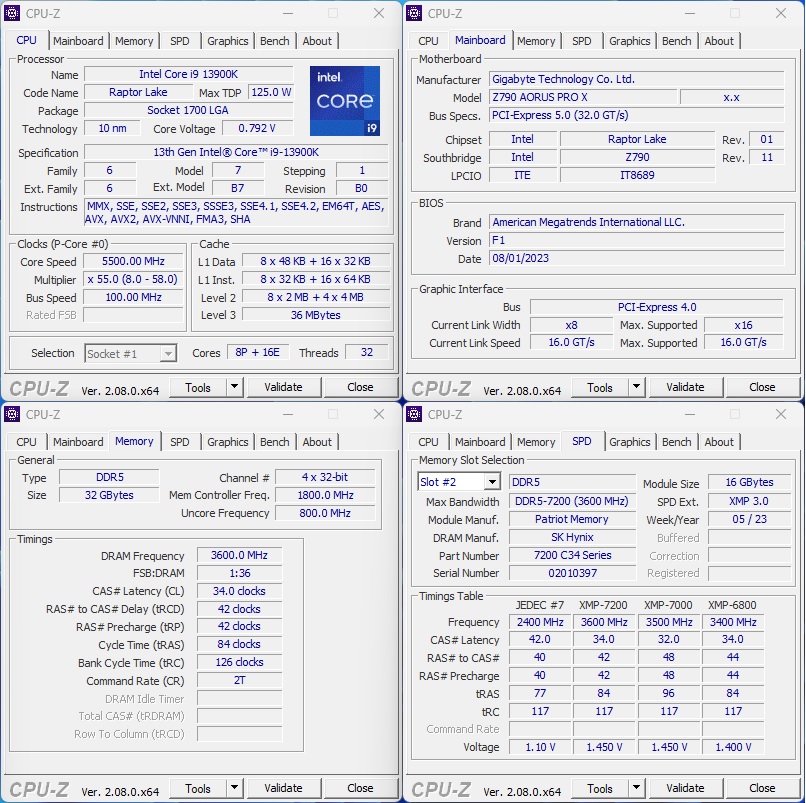Expand the Tools arrow in the Memory window

pos(234,788)
